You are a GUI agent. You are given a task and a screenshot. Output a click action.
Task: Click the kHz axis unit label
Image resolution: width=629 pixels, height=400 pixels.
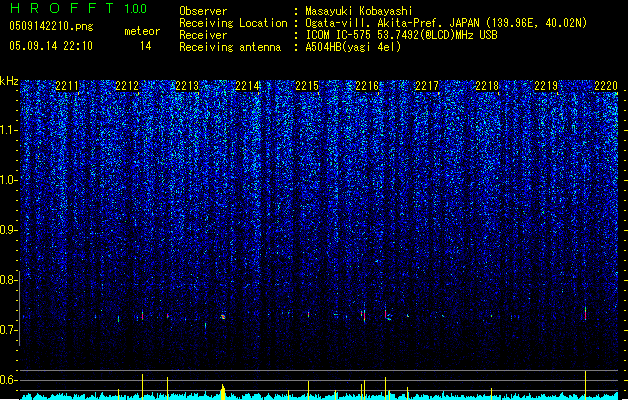point(9,81)
